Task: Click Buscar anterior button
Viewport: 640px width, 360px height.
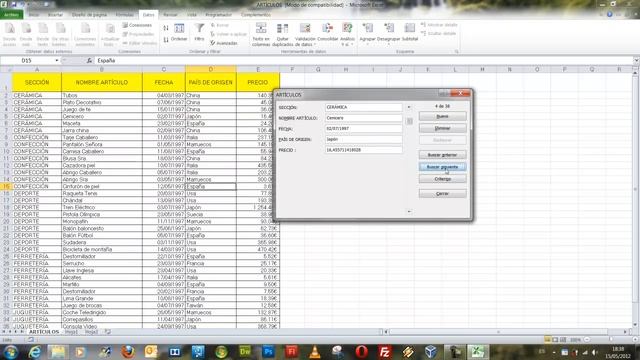Action: coord(442,155)
